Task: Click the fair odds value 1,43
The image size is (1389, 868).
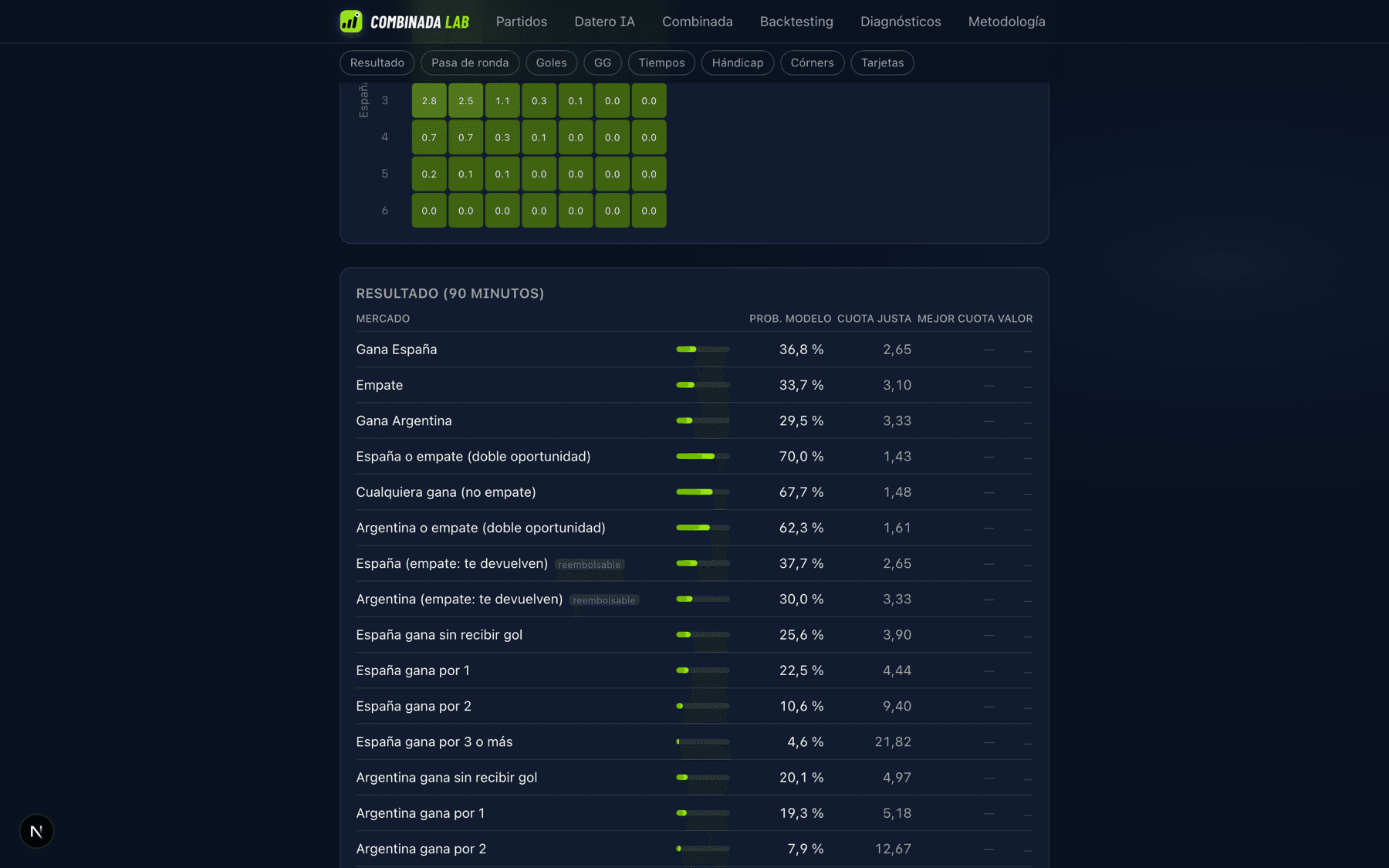Action: tap(897, 457)
